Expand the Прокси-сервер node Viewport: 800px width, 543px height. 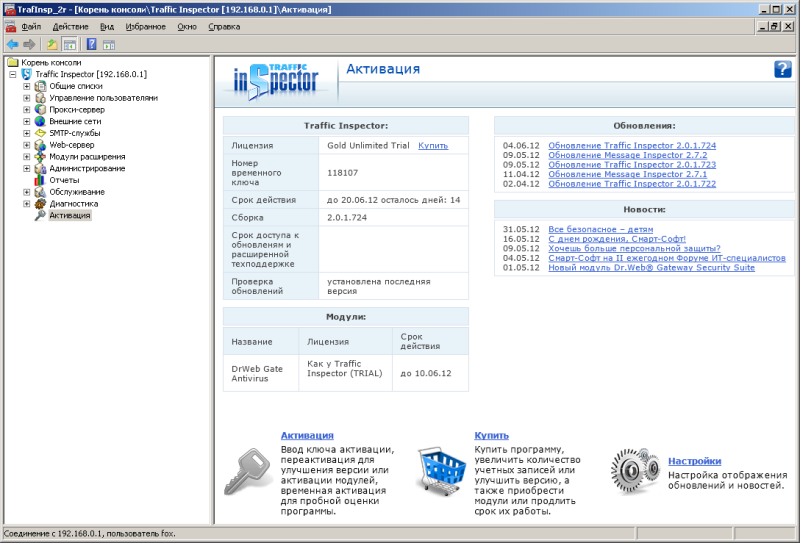pos(27,110)
